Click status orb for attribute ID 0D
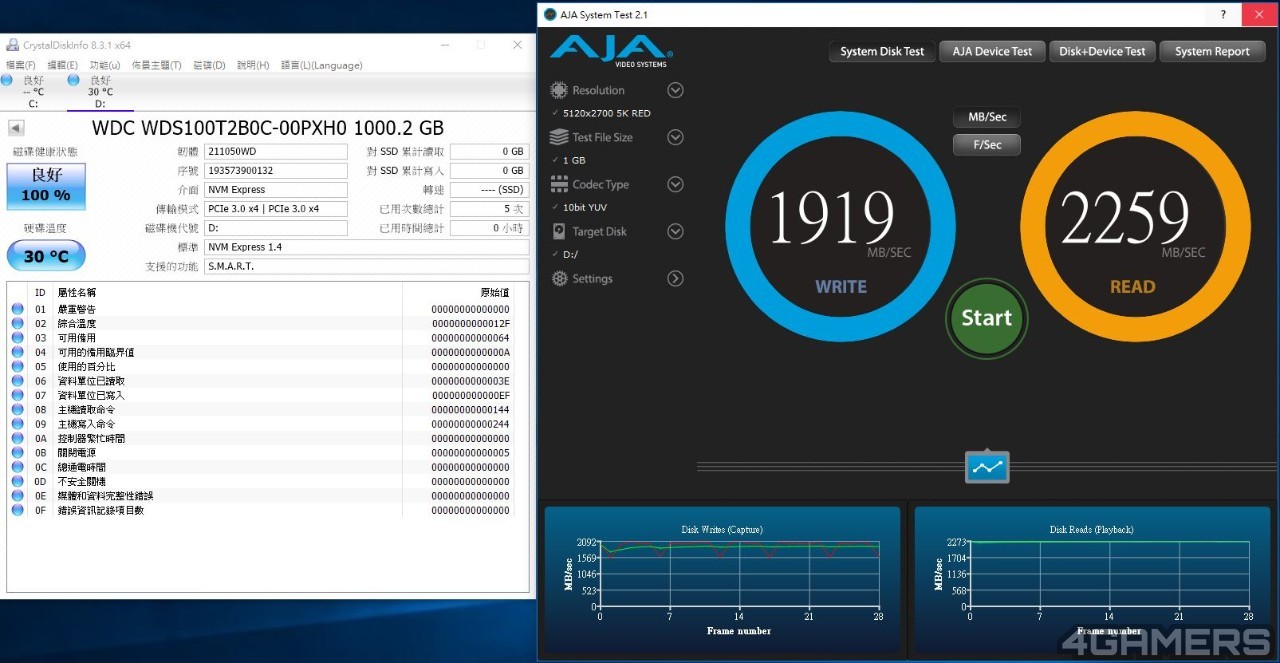The image size is (1280, 663). [x=17, y=481]
